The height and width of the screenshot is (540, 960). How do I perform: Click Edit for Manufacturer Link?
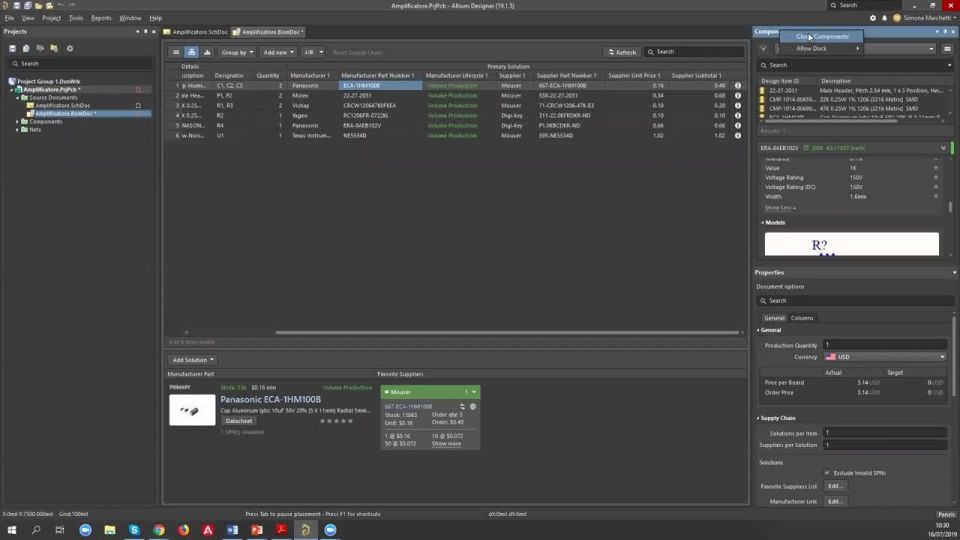pos(835,501)
